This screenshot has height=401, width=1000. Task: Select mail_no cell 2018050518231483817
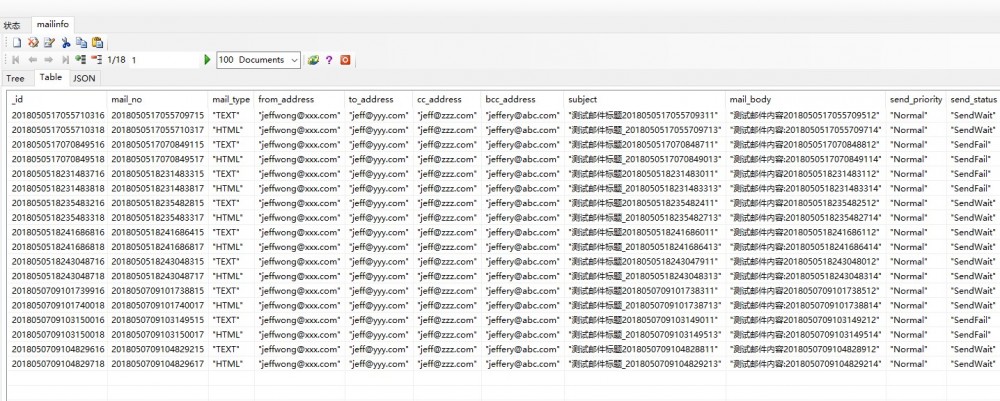158,188
